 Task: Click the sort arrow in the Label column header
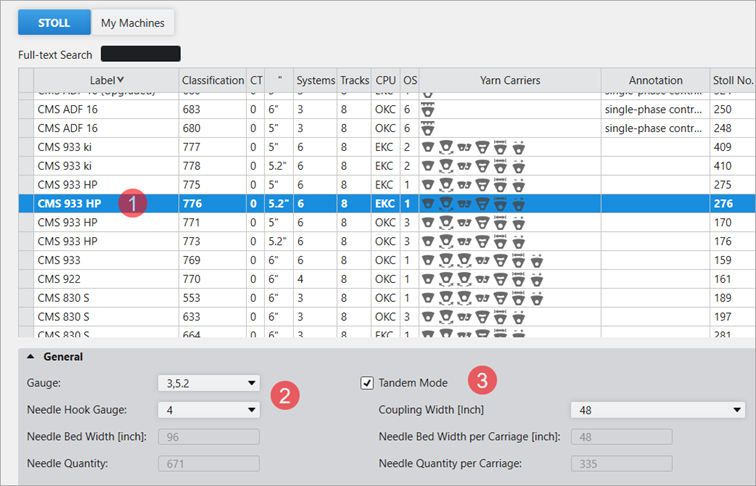coord(121,80)
